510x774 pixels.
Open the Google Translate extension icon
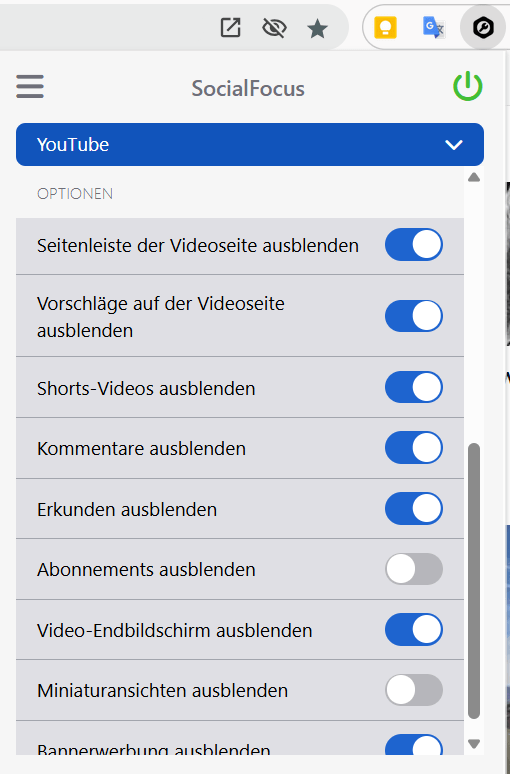pos(433,28)
